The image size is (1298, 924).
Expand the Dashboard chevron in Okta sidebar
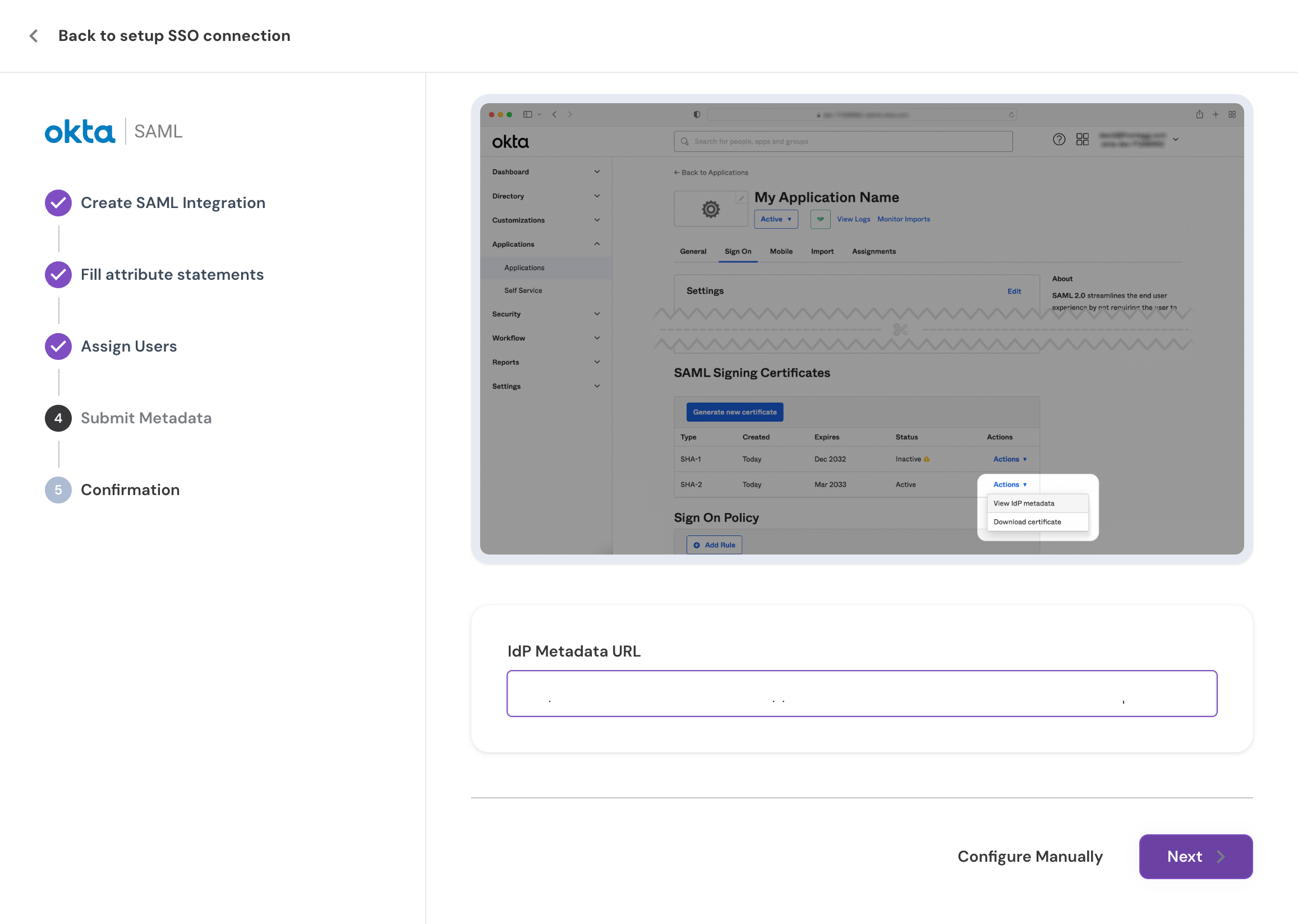point(597,172)
